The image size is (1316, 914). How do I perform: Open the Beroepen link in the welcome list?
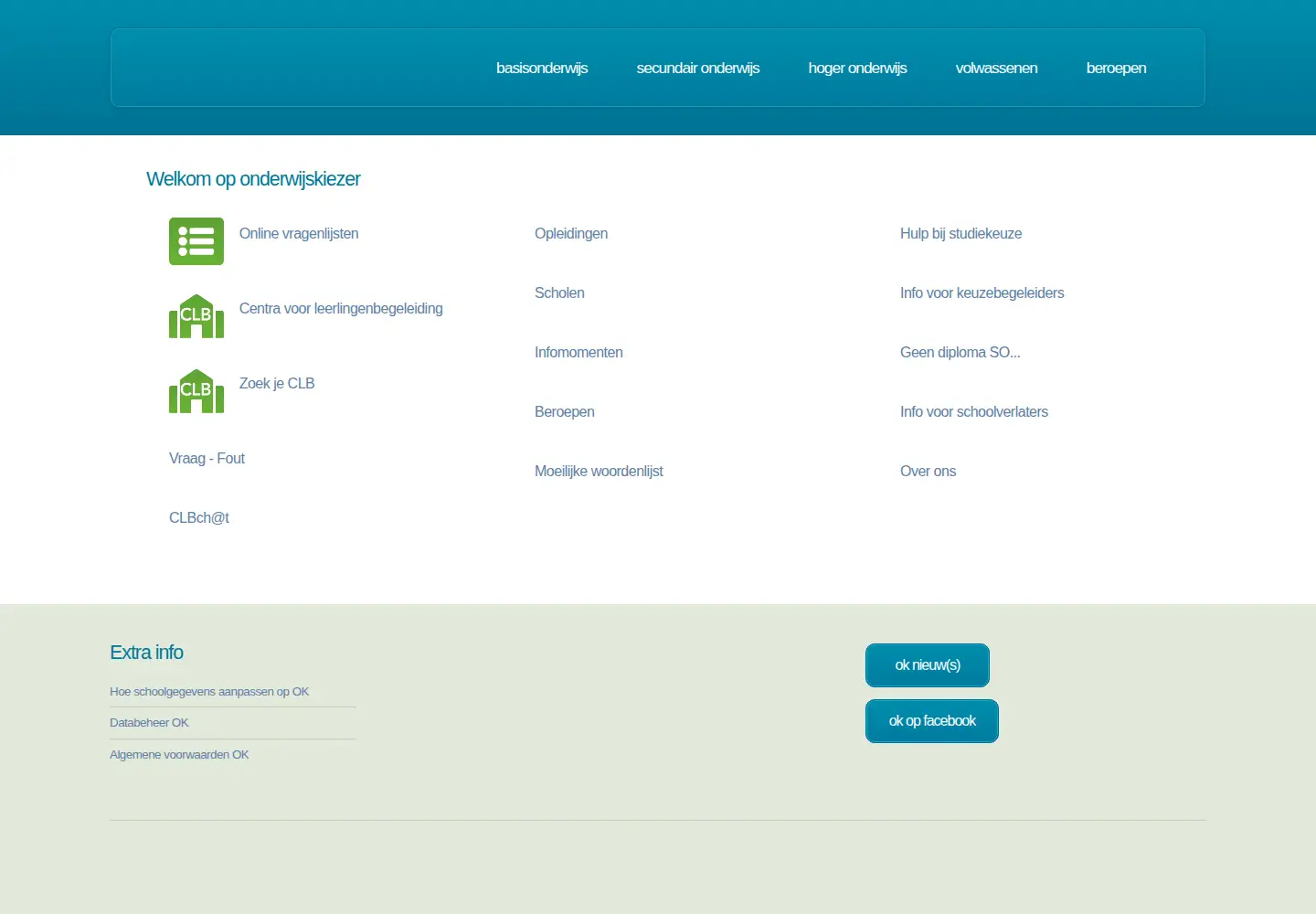pyautogui.click(x=565, y=411)
